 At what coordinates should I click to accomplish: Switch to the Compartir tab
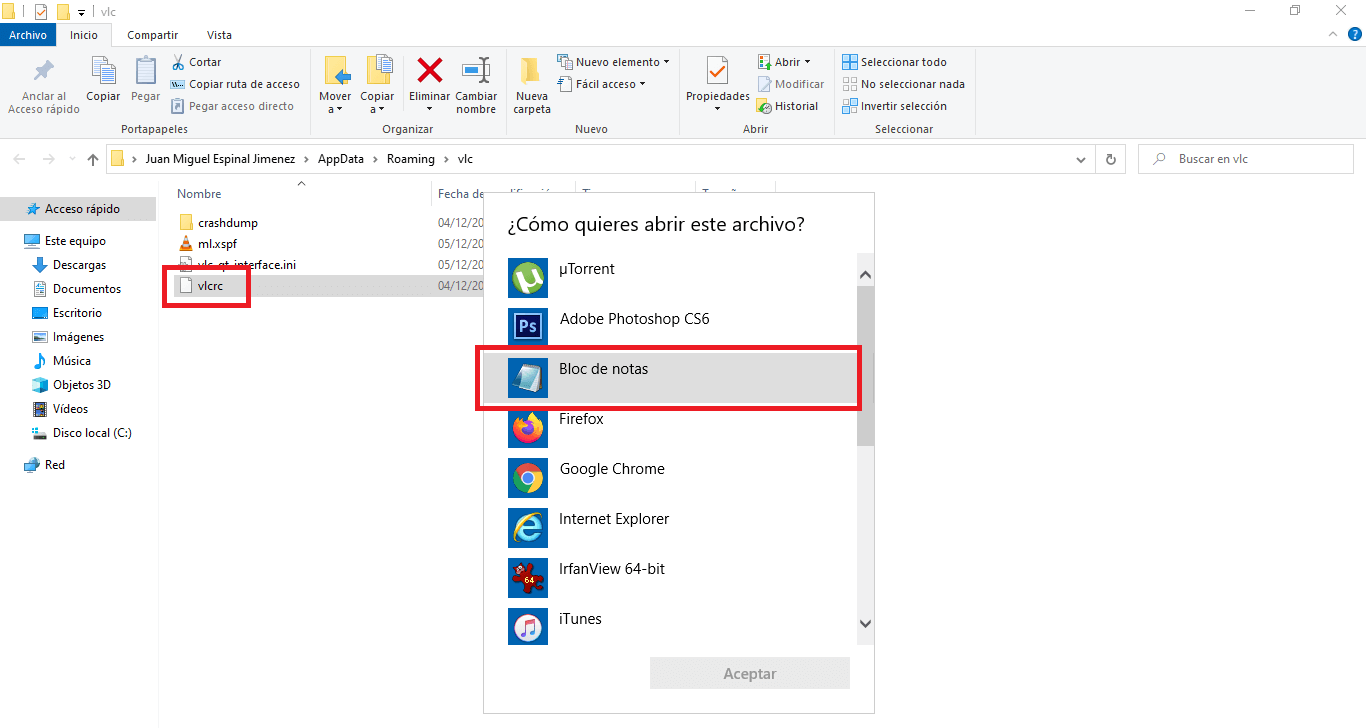[x=152, y=35]
